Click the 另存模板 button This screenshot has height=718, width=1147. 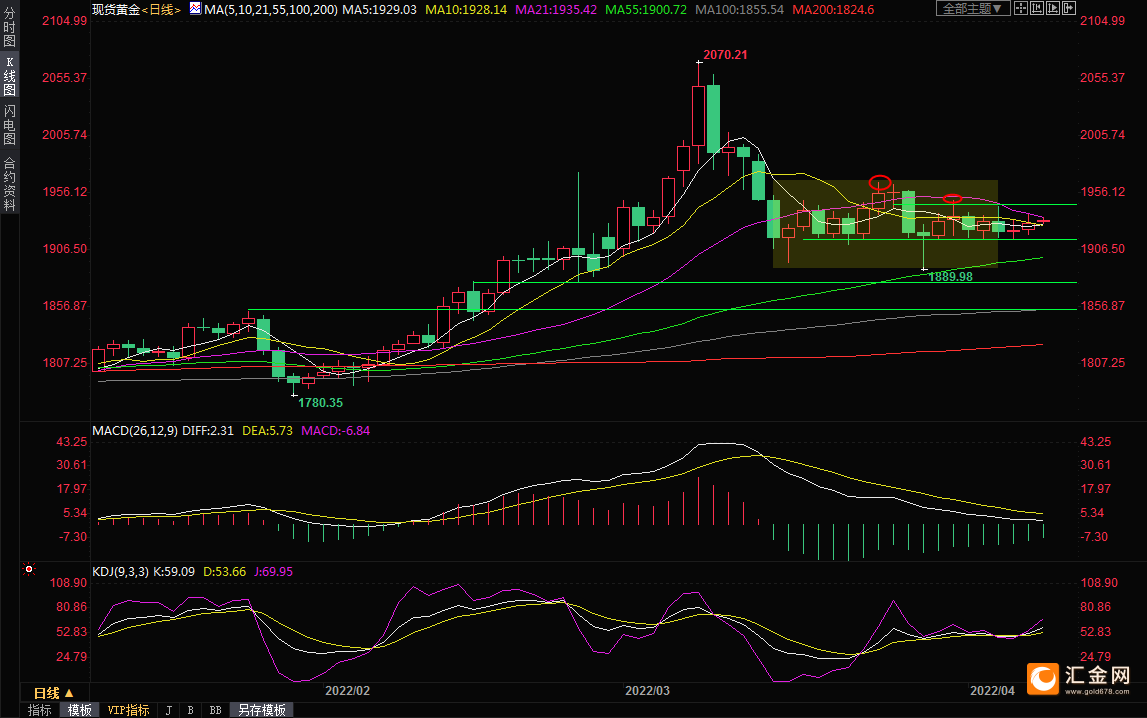(262, 710)
